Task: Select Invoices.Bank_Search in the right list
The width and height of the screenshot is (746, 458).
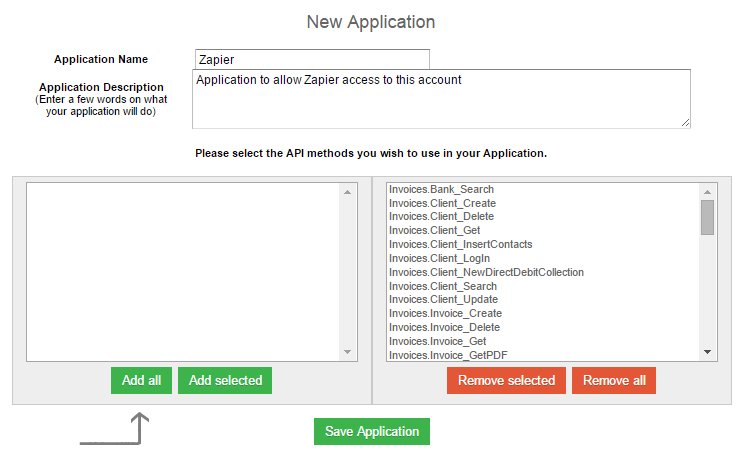Action: tap(441, 189)
